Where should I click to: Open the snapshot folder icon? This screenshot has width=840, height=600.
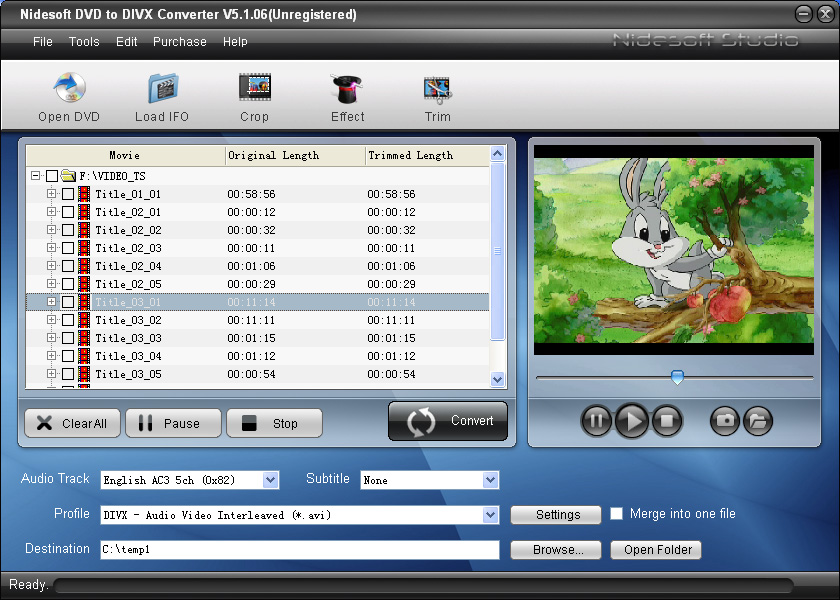(758, 421)
